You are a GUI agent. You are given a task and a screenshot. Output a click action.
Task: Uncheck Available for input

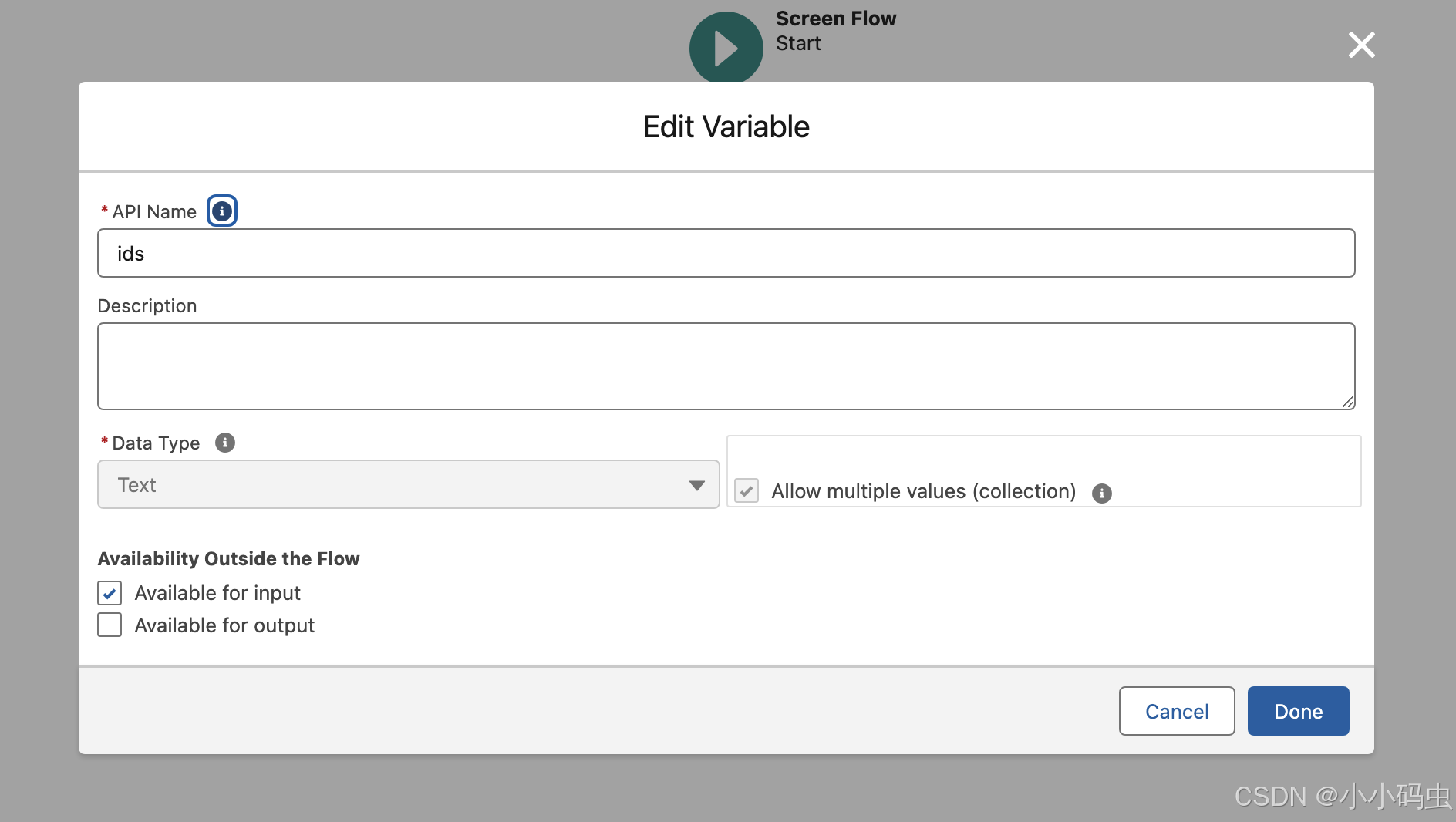[x=110, y=593]
